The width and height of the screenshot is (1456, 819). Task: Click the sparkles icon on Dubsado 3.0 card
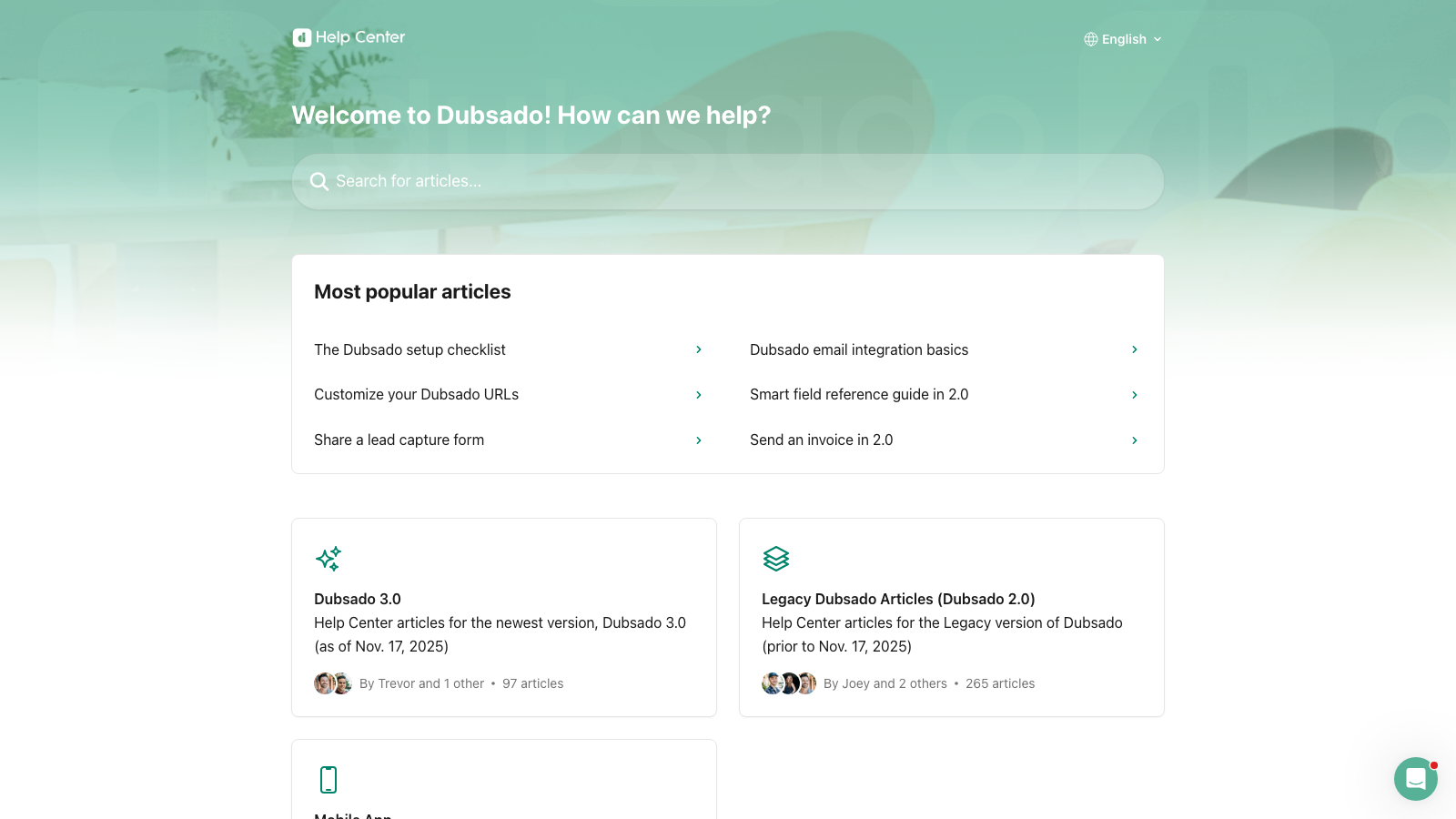(329, 559)
